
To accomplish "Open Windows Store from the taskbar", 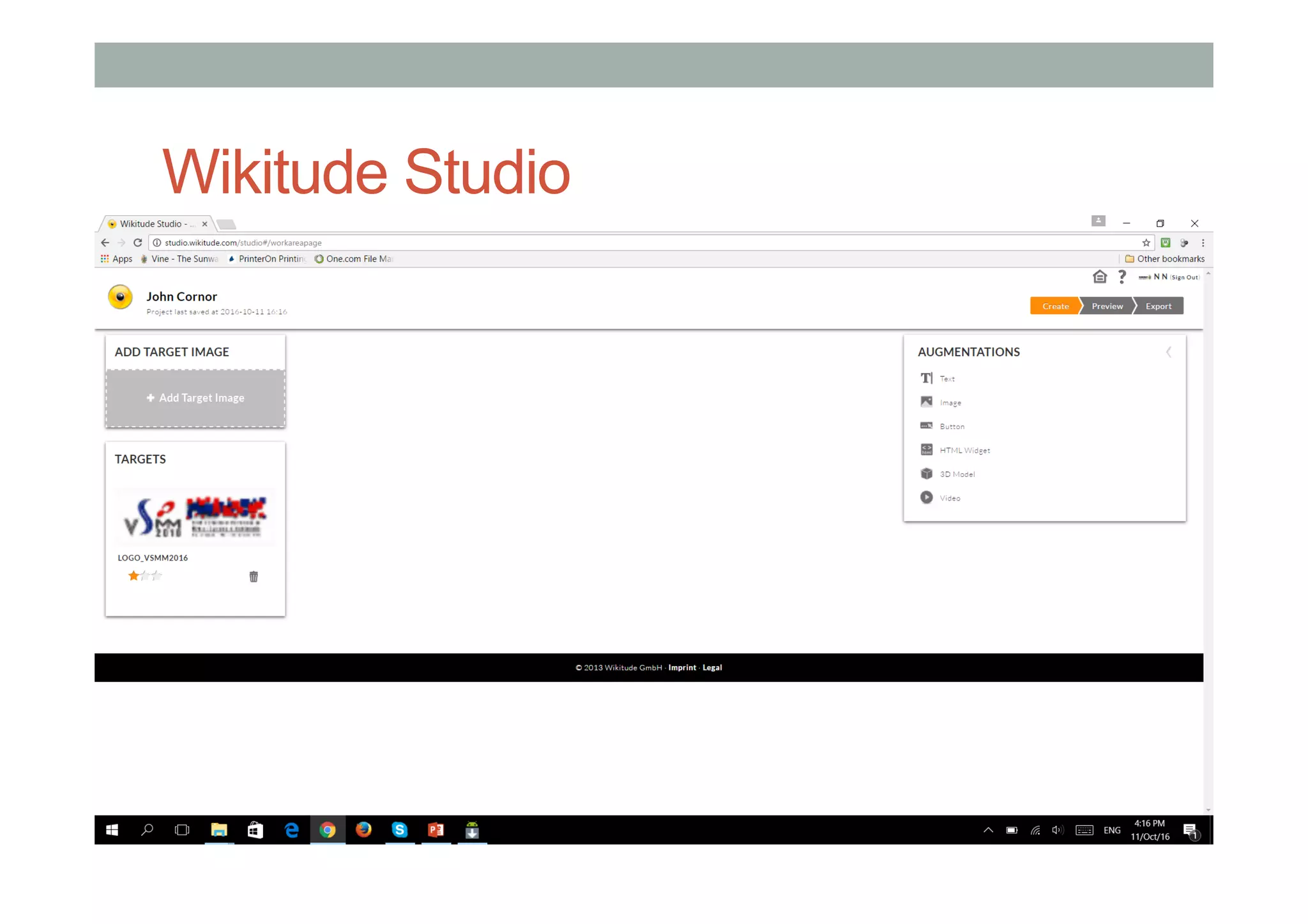I will pyautogui.click(x=255, y=829).
